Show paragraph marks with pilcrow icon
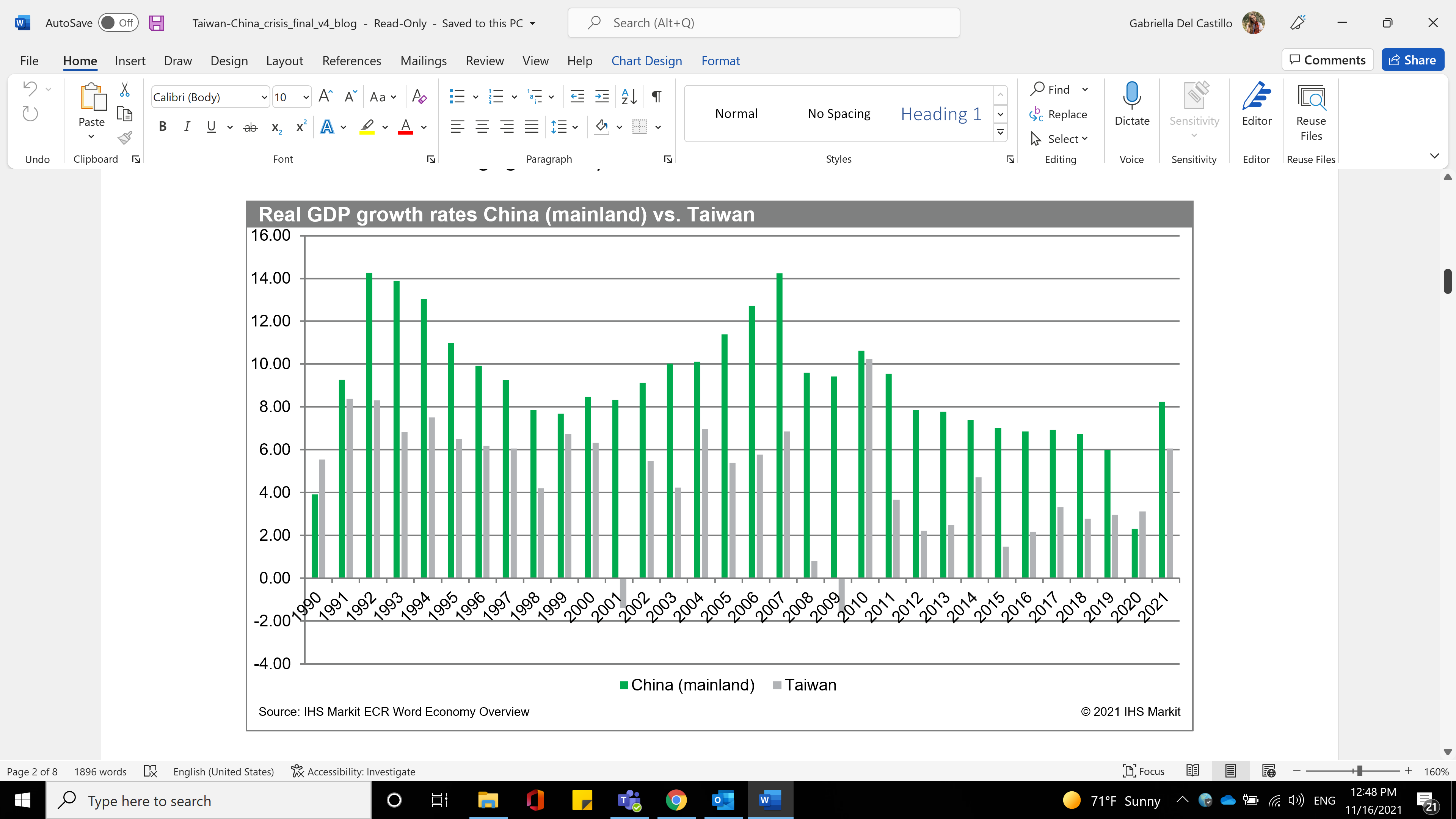 [x=656, y=97]
